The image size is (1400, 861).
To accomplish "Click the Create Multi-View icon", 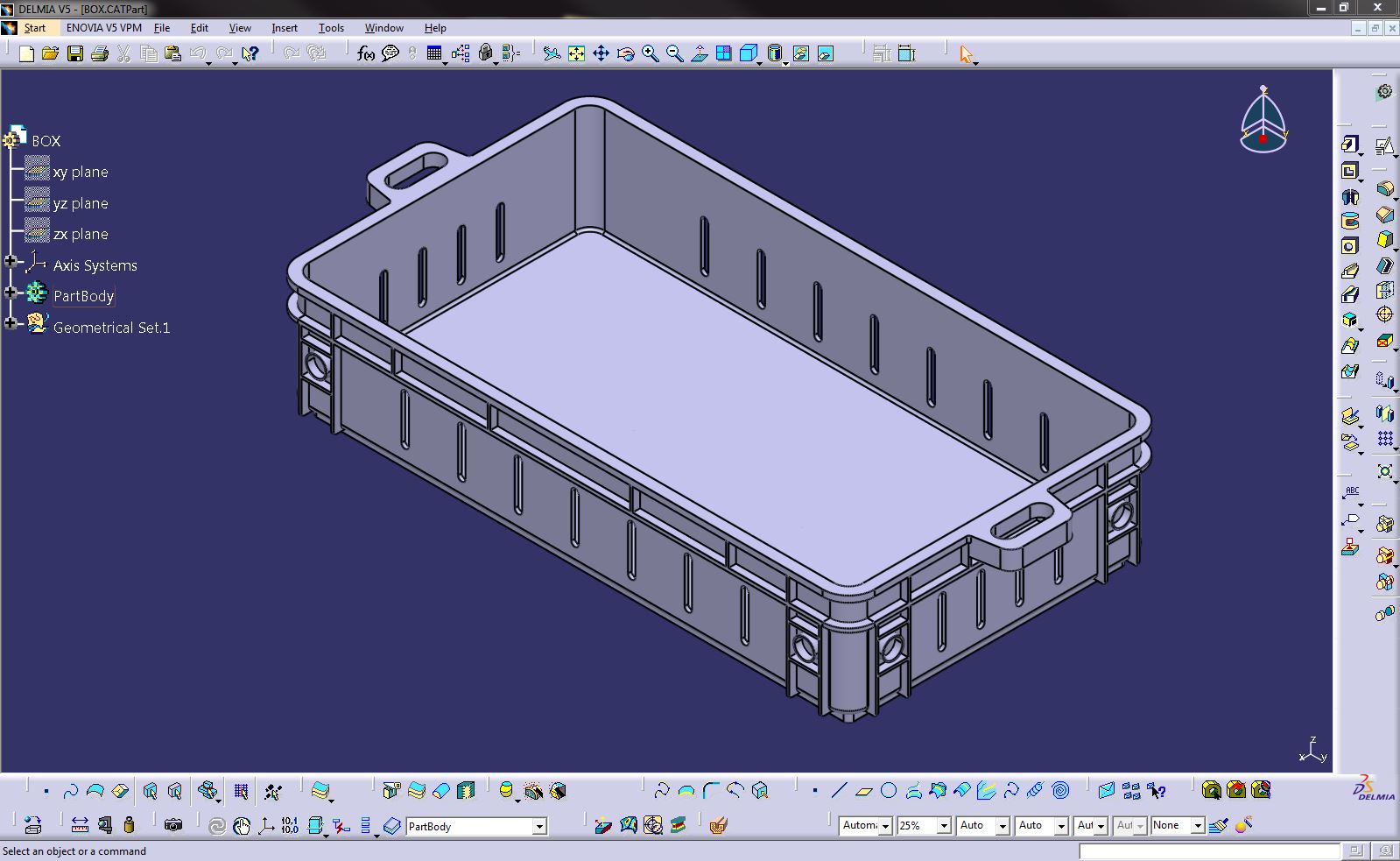I will point(723,53).
